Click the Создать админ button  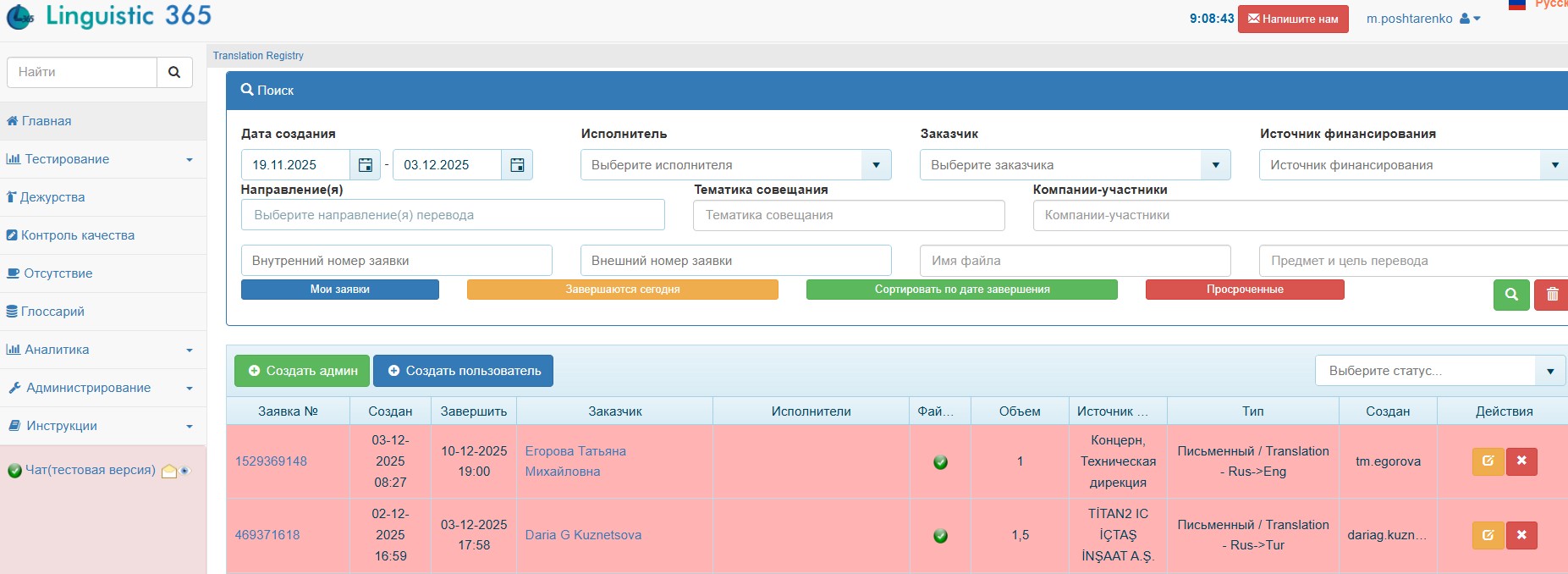(302, 371)
